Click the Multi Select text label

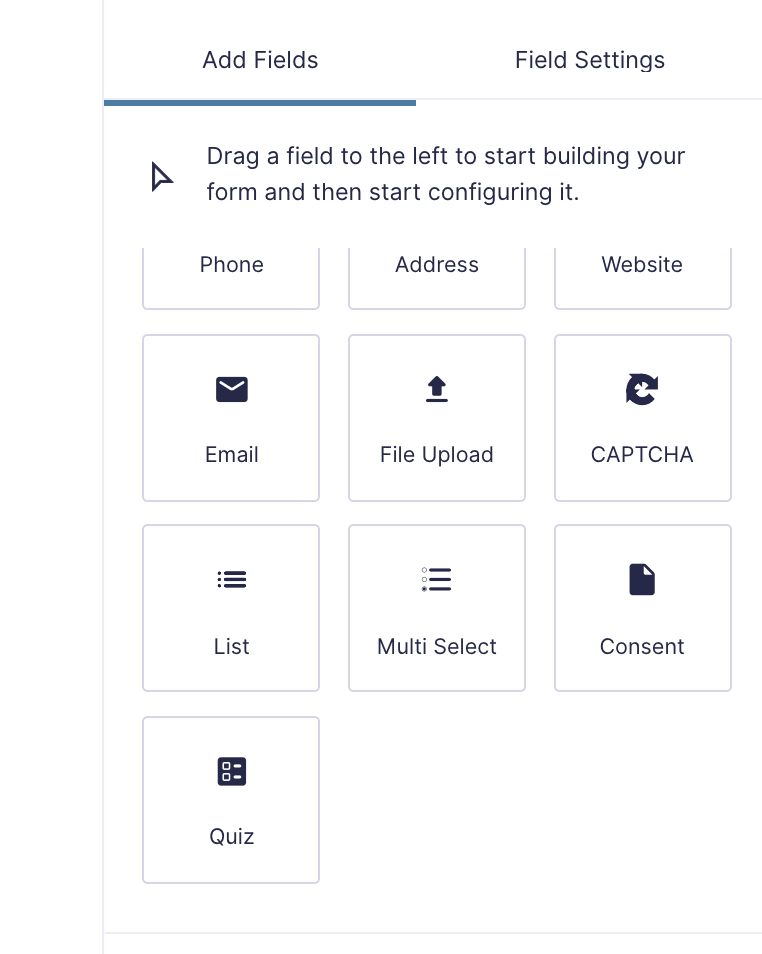437,647
